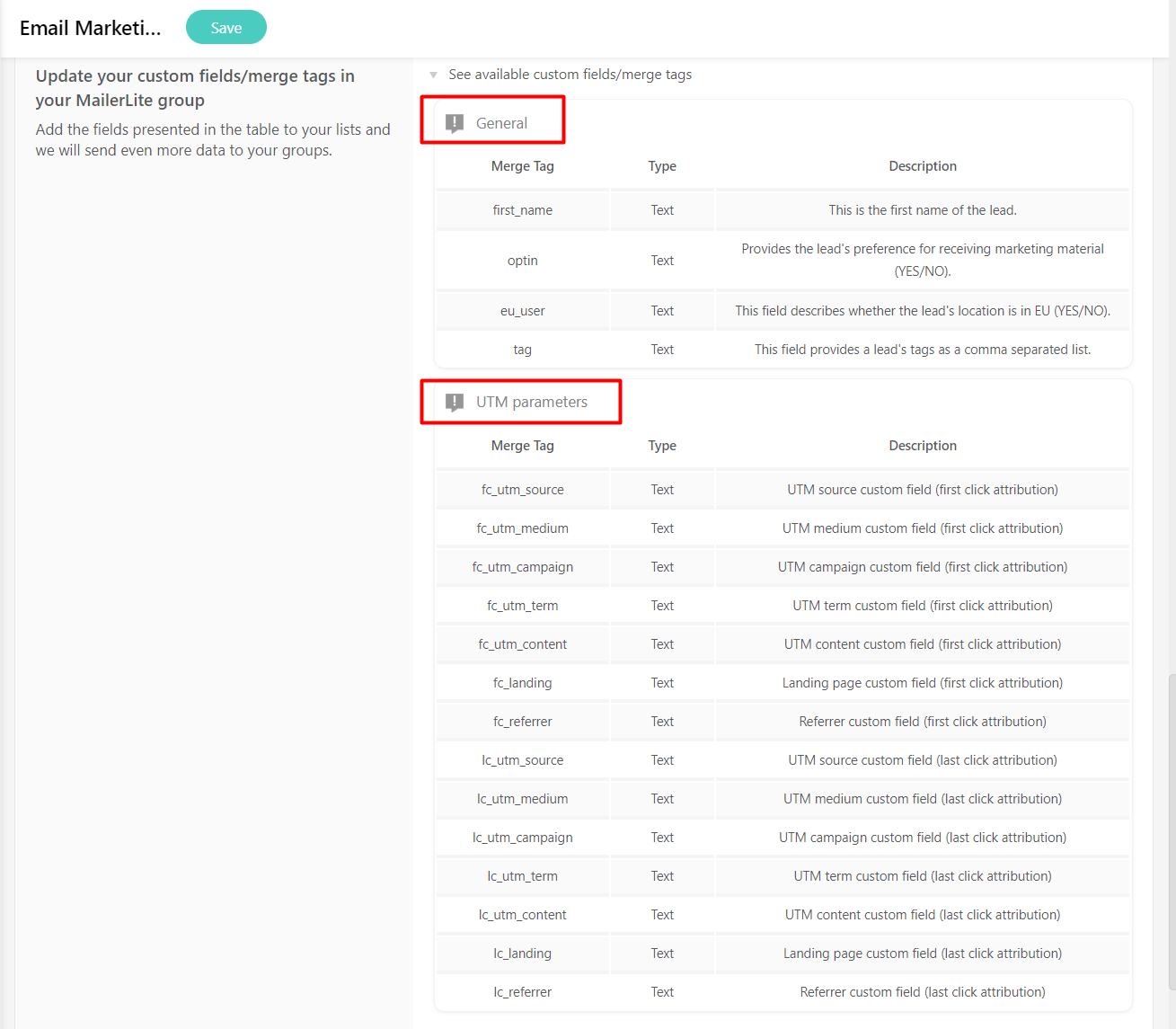The width and height of the screenshot is (1176, 1029).
Task: Click the info icon beside UTM parameters heading
Action: tap(454, 402)
